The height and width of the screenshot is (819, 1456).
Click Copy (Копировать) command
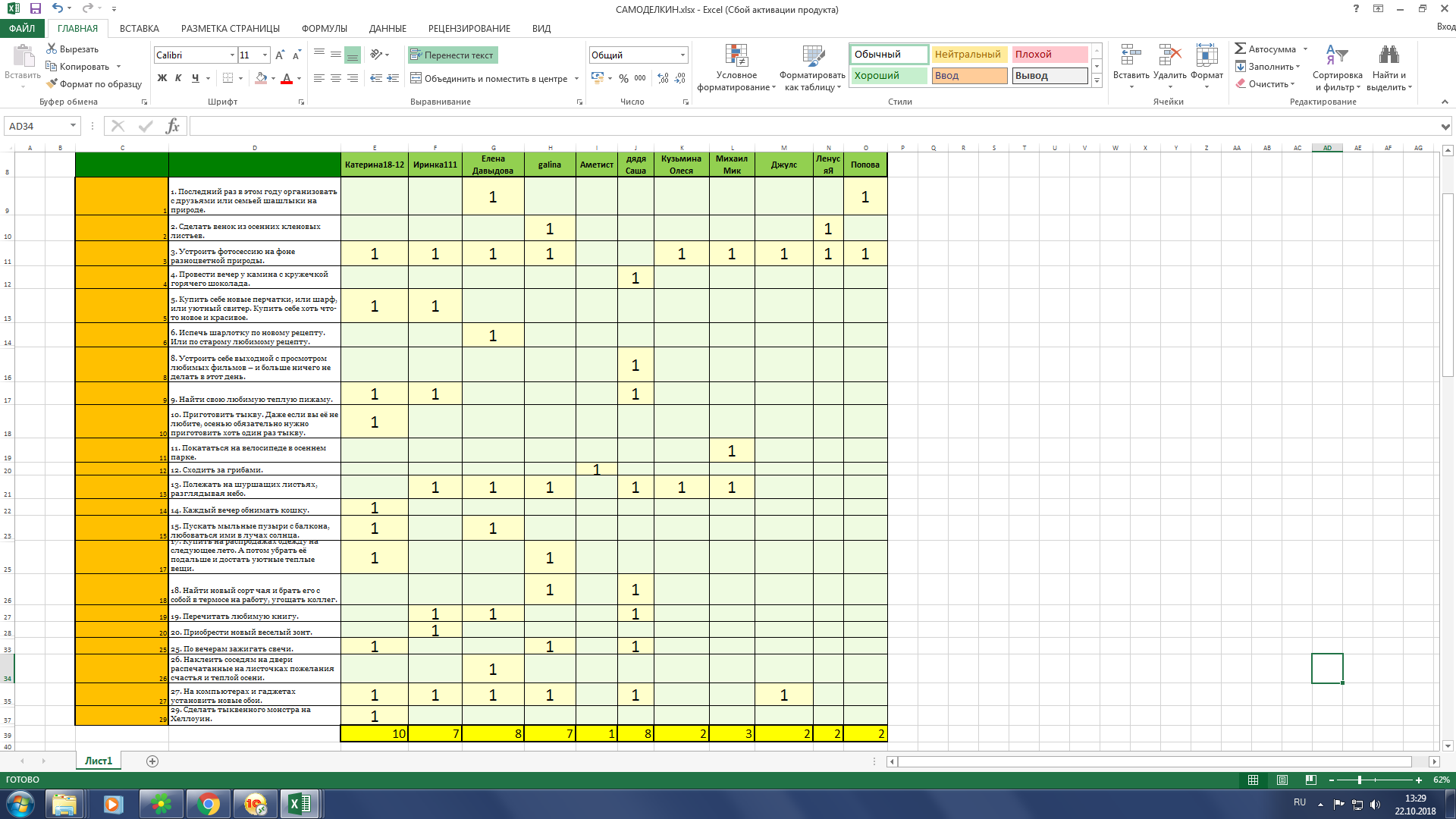[x=78, y=66]
